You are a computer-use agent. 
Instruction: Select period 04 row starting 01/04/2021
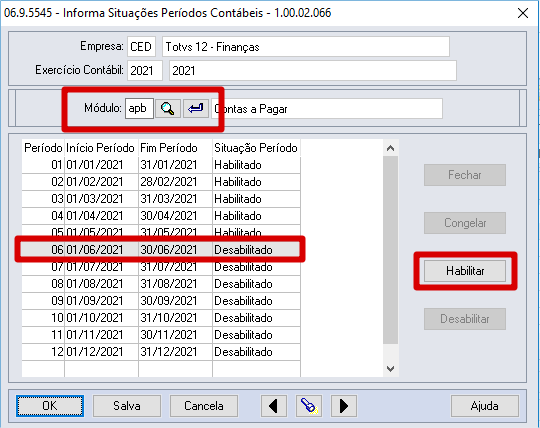coord(161,216)
